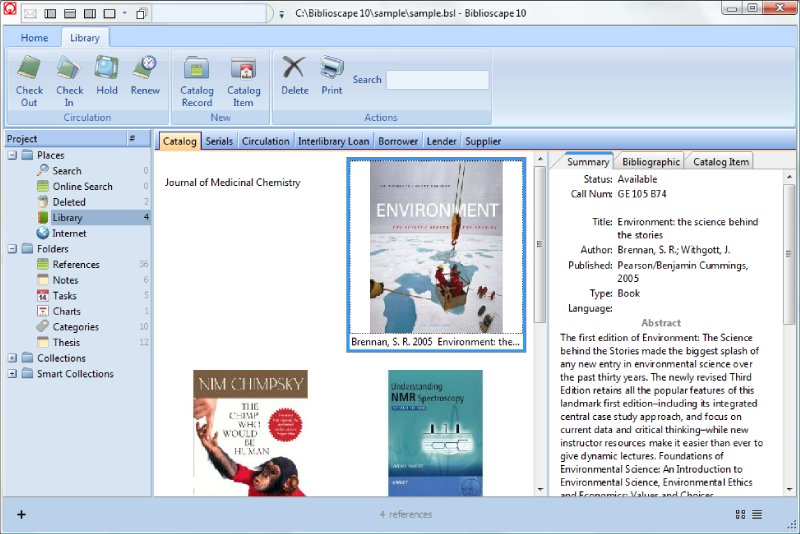The image size is (800, 534).
Task: Open the Categories folder
Action: [x=75, y=326]
